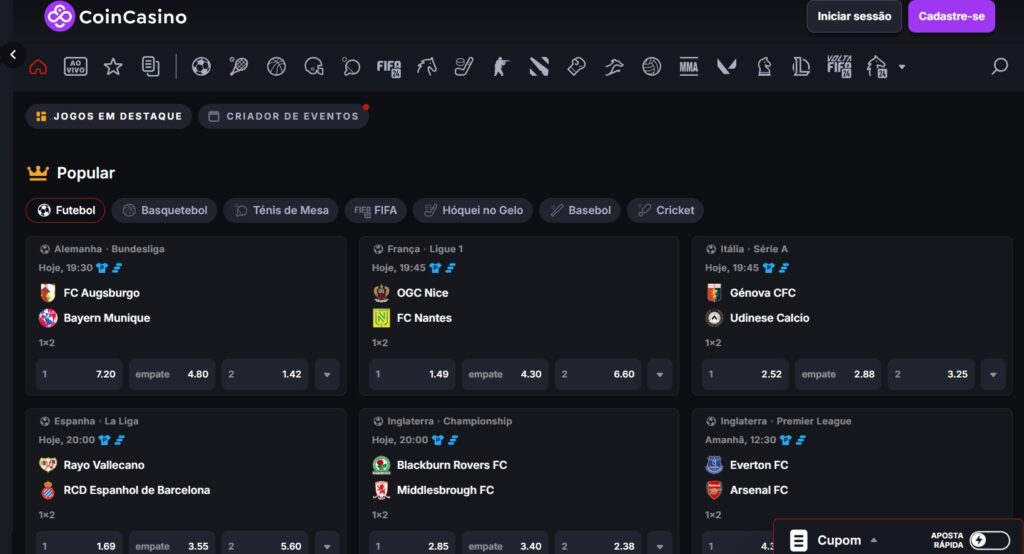The height and width of the screenshot is (554, 1024).
Task: Switch to the Ténis de Mesa tab
Action: (x=281, y=210)
